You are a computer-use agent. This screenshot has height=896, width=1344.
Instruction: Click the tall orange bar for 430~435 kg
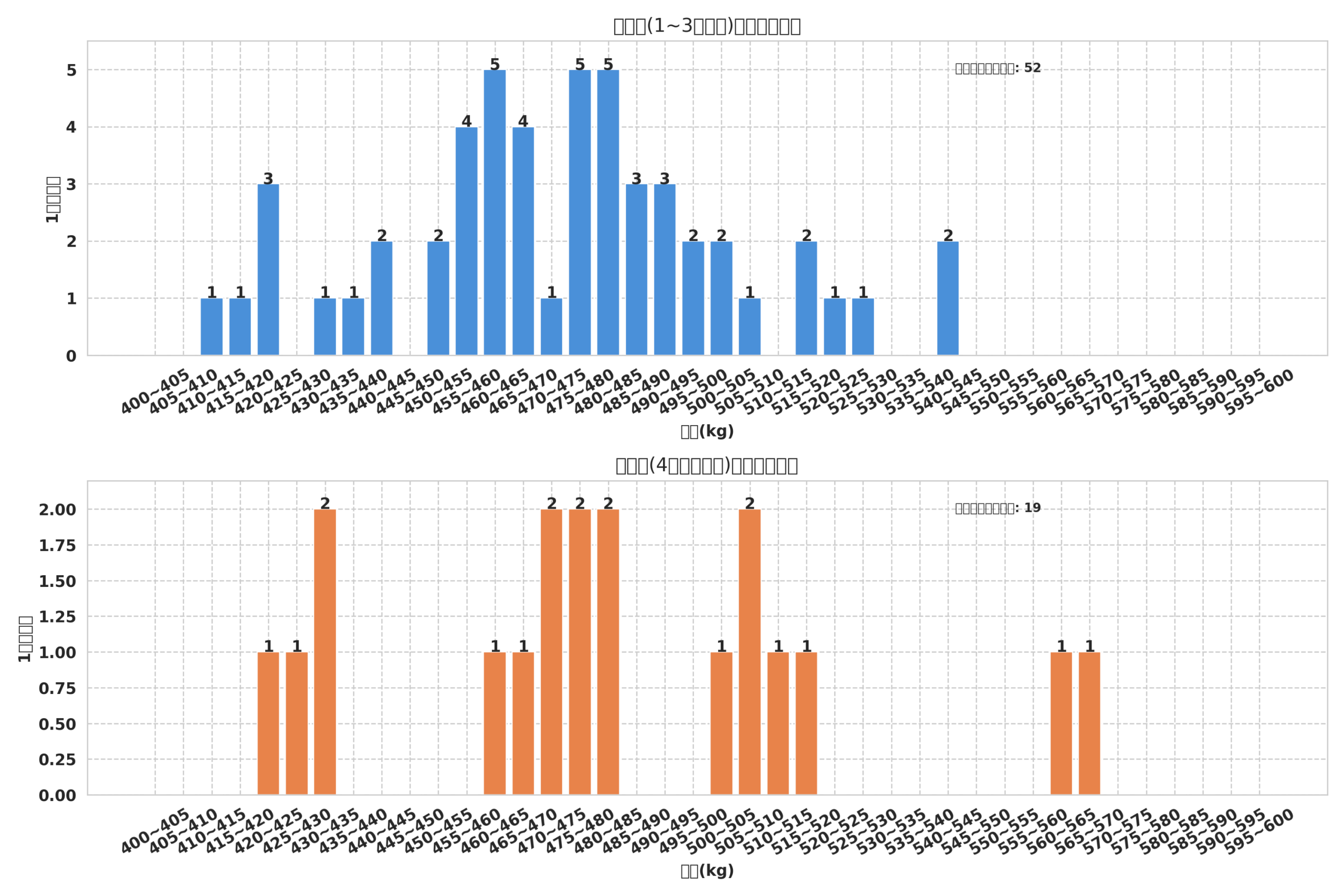[x=324, y=652]
